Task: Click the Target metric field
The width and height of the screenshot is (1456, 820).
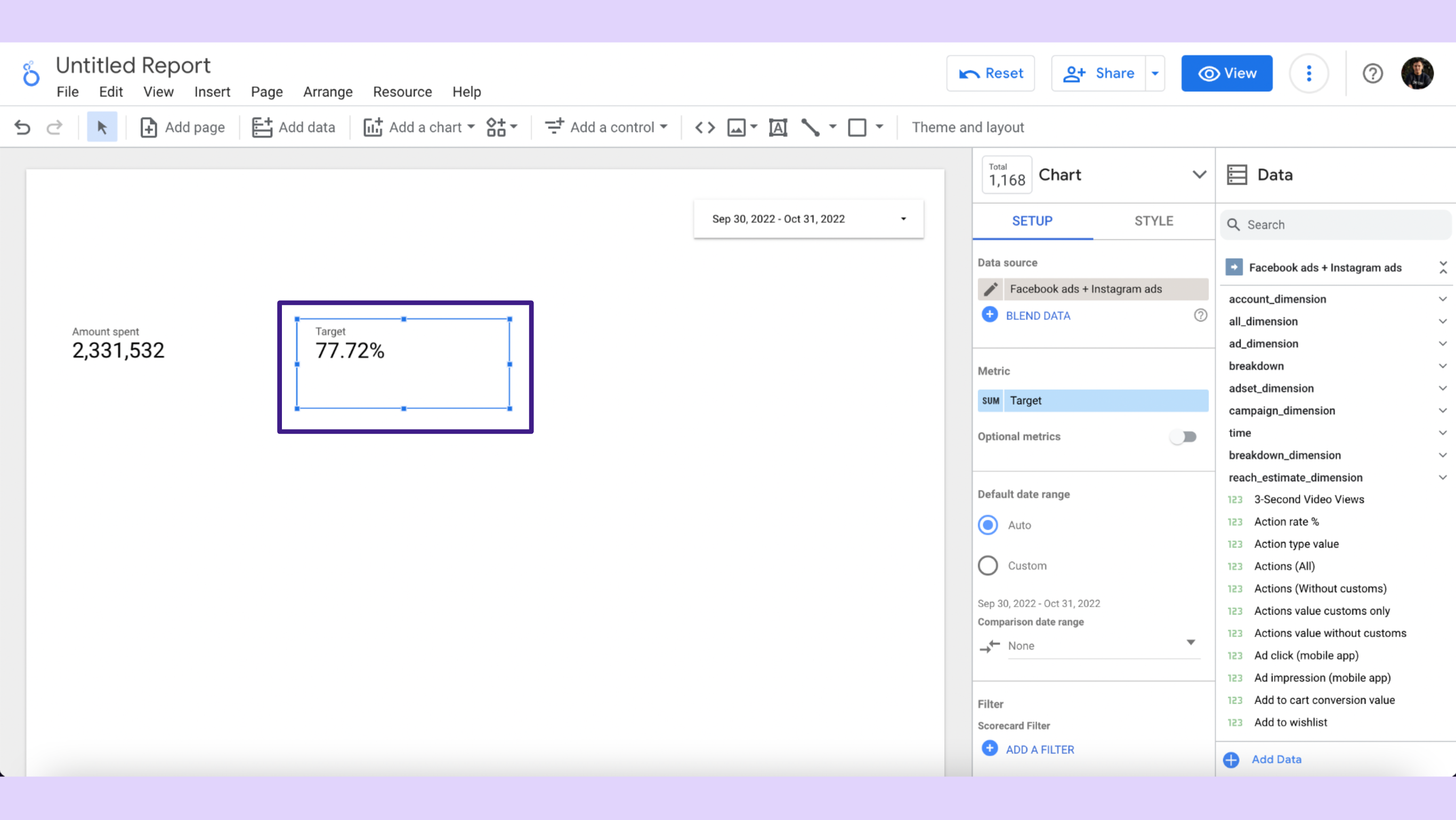Action: tap(1105, 400)
